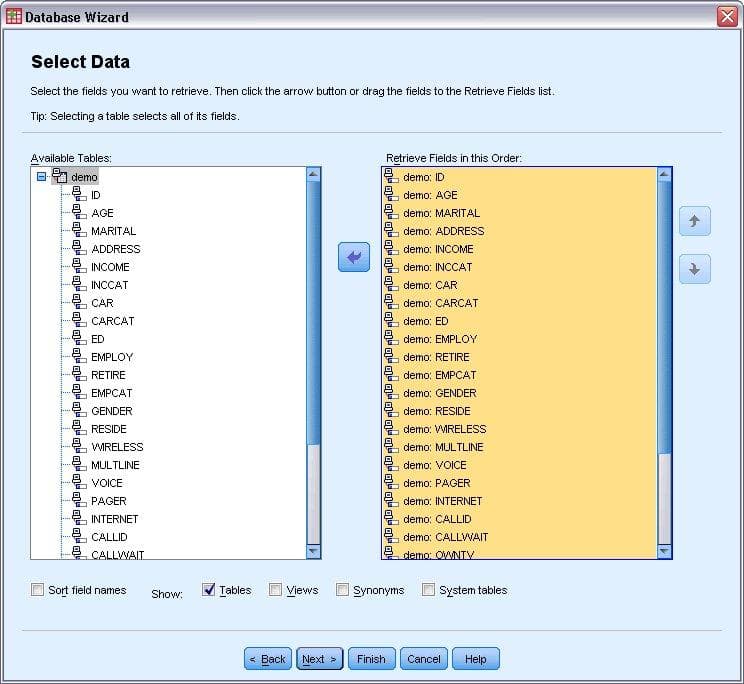Screen dimensions: 744x684
Task: Toggle the Views checkbox
Action: (x=276, y=590)
